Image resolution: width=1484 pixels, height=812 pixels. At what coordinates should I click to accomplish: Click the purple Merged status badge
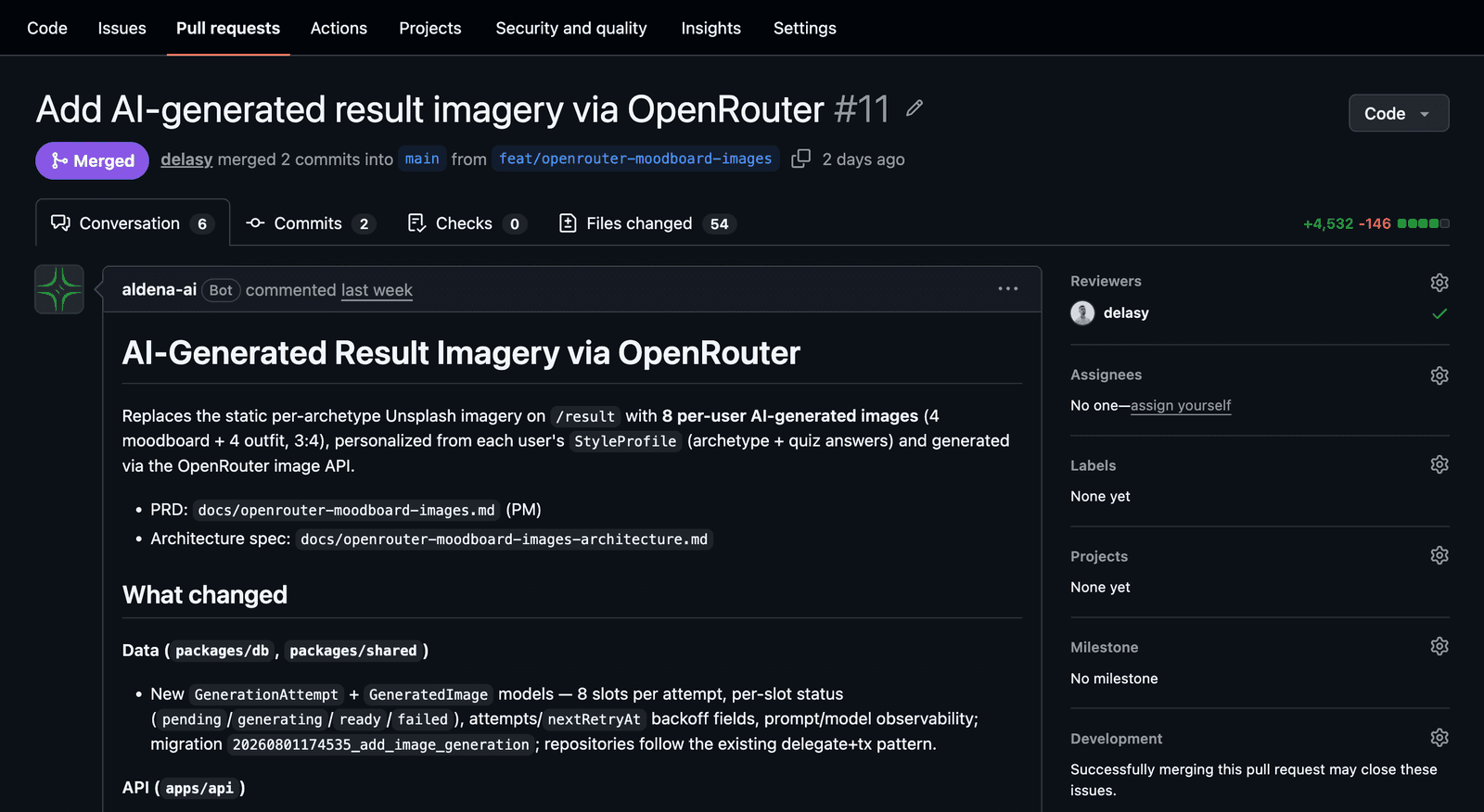point(92,160)
